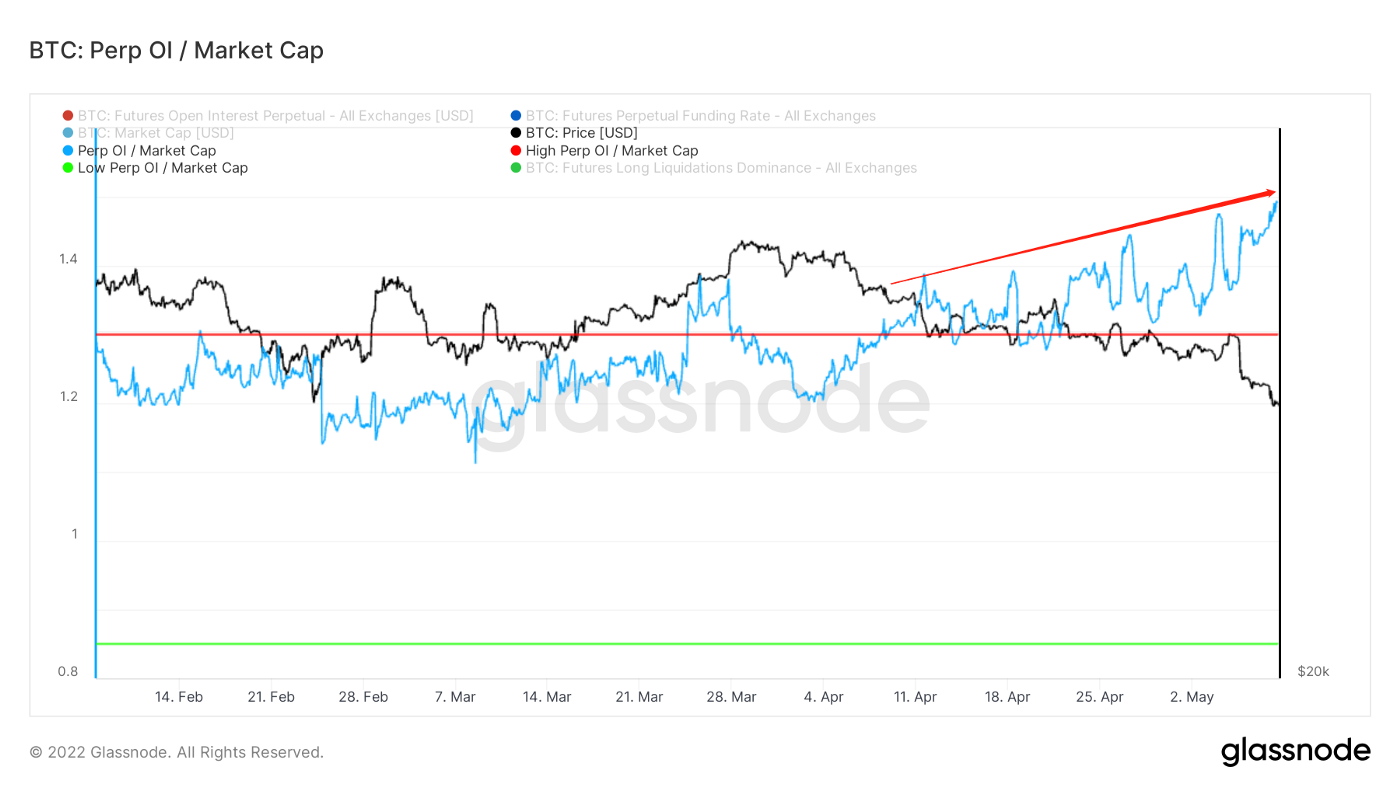
Task: Toggle the Perp OI / Market Cap series
Action: coord(146,151)
